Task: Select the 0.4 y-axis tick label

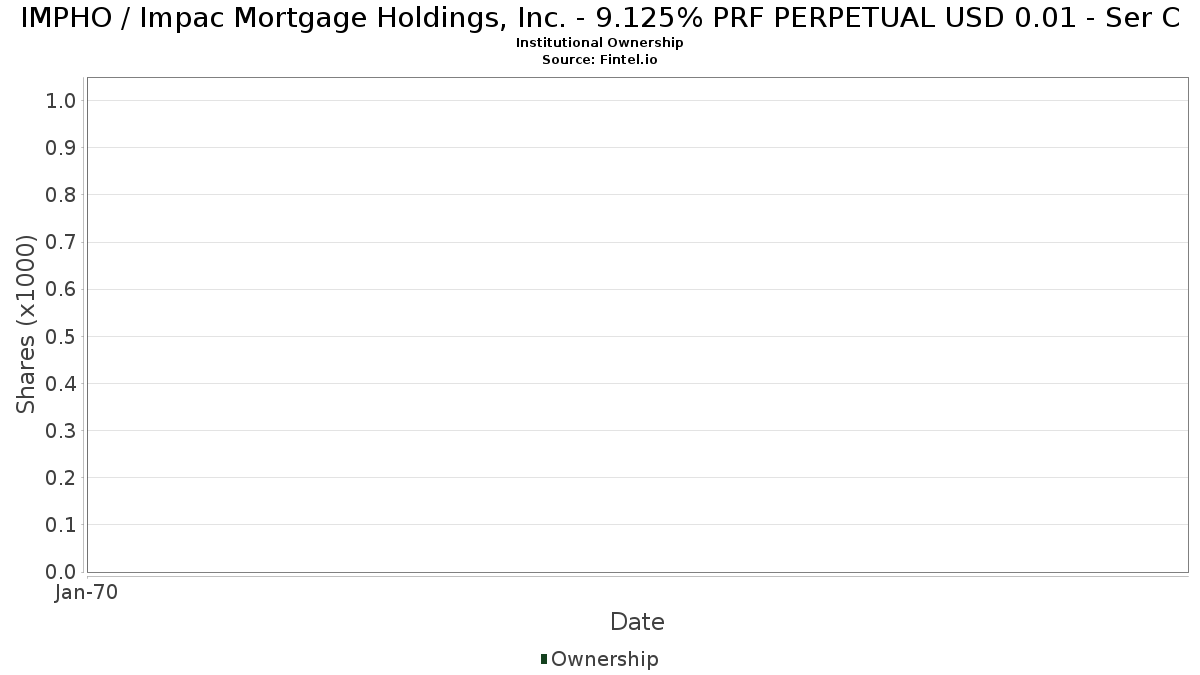Action: (60, 383)
